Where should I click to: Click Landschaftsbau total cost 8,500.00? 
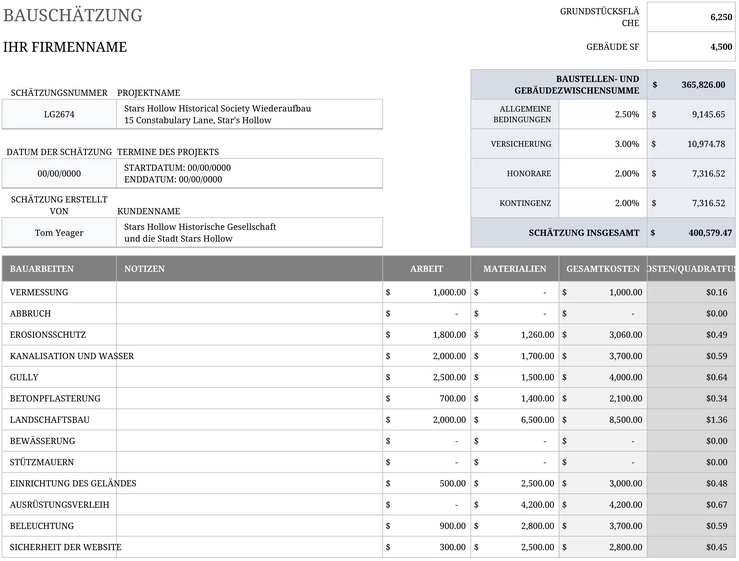coord(603,420)
